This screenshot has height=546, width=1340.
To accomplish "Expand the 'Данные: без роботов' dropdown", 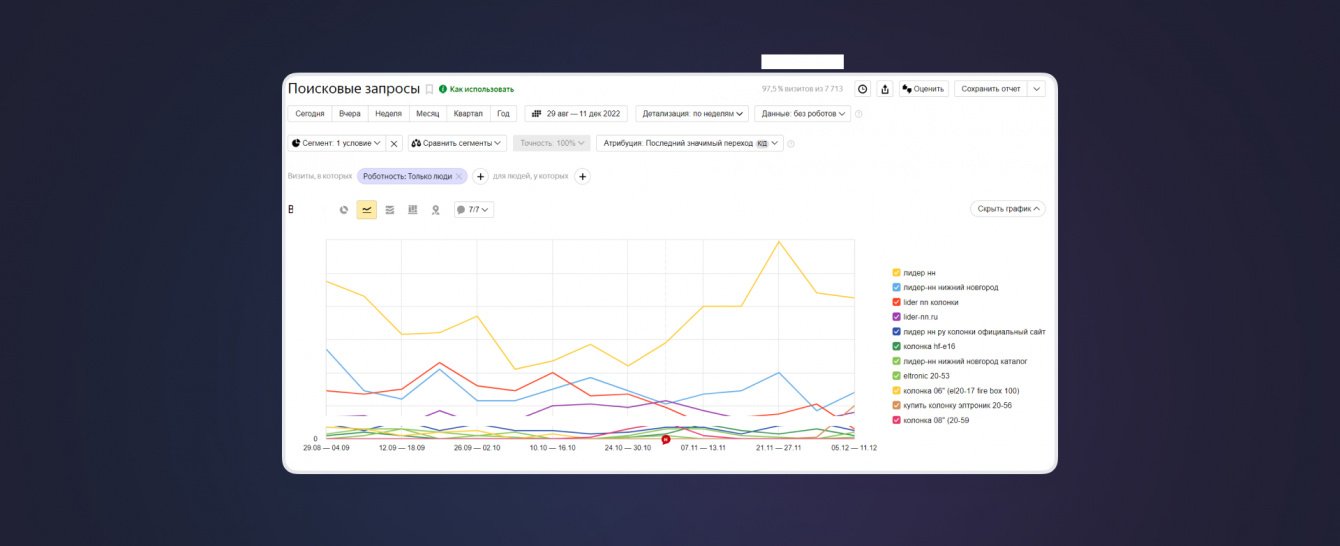I will coord(802,114).
